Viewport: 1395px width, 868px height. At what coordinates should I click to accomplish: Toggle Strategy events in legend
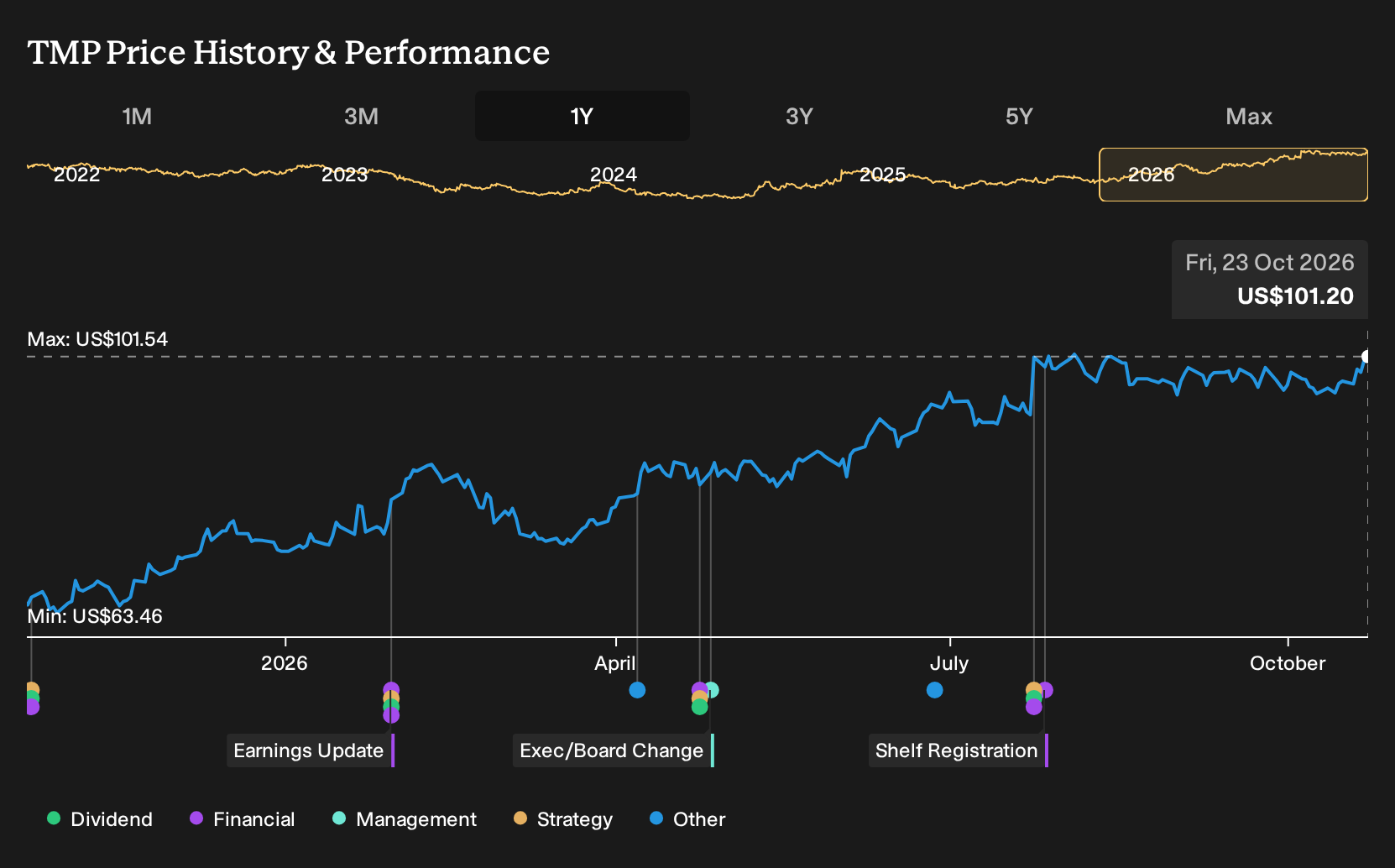[563, 819]
